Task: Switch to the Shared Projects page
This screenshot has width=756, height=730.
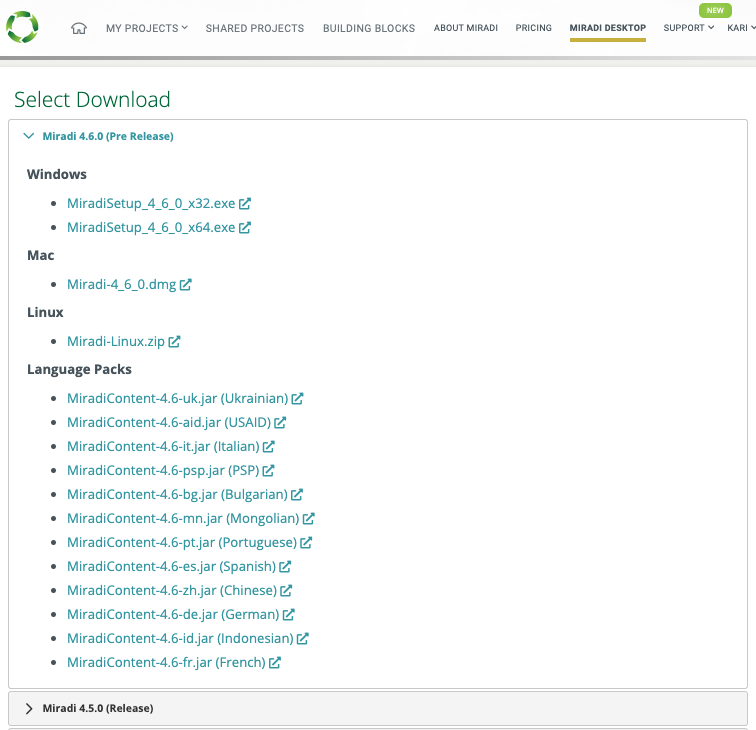Action: coord(254,28)
